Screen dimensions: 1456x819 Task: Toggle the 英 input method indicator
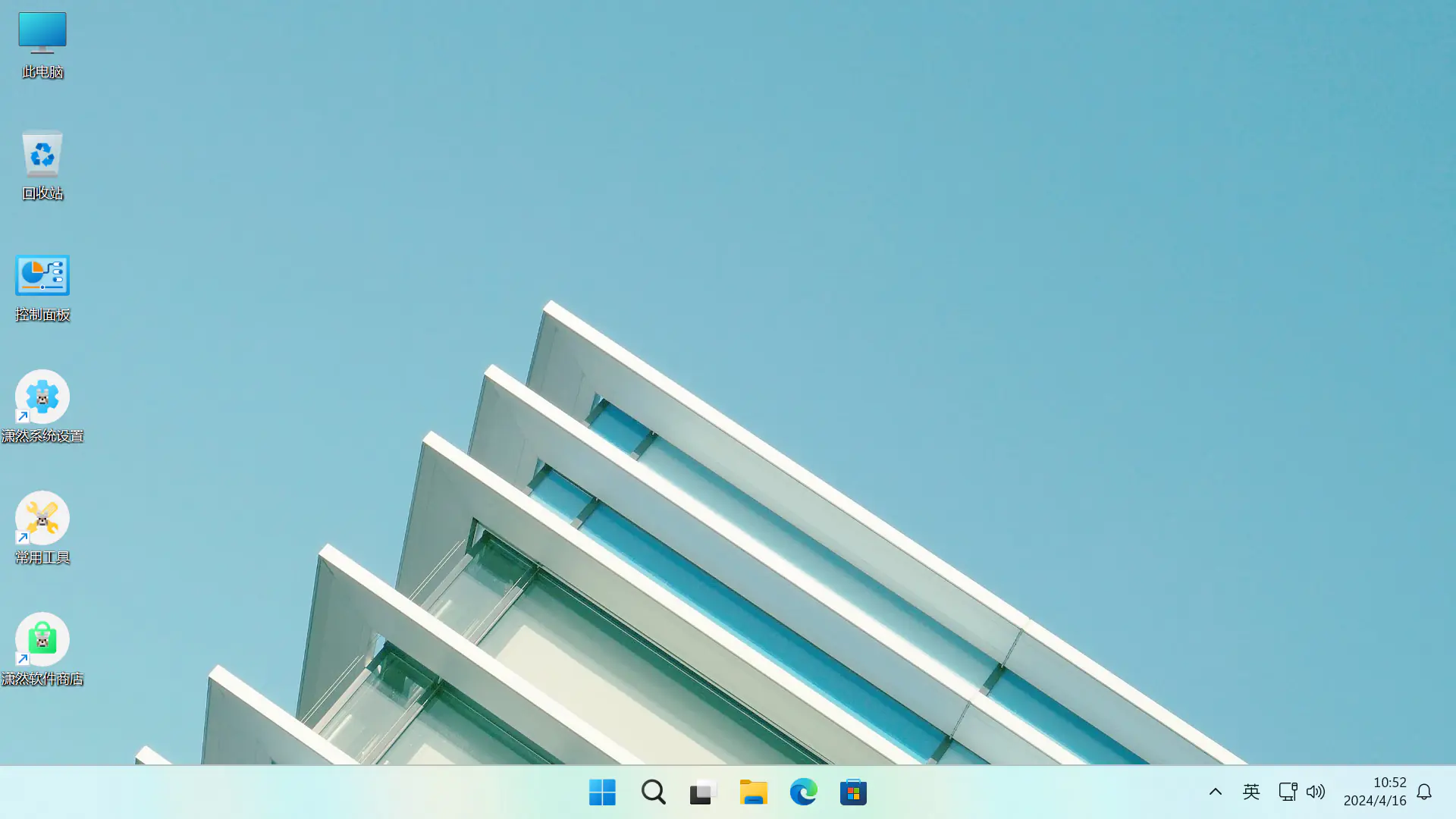(1251, 792)
